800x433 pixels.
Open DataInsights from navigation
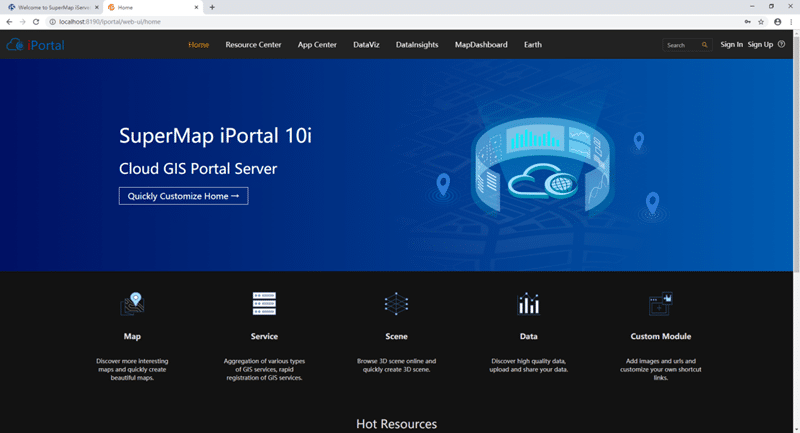click(x=417, y=44)
